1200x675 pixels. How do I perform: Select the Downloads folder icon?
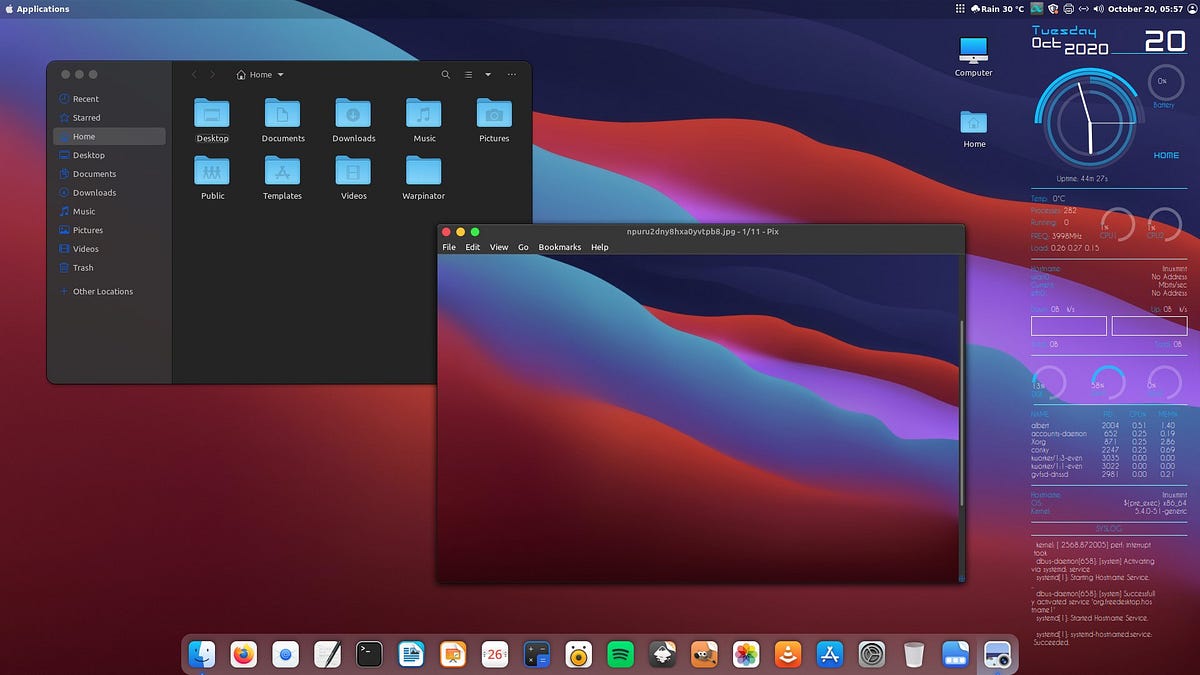(x=354, y=112)
